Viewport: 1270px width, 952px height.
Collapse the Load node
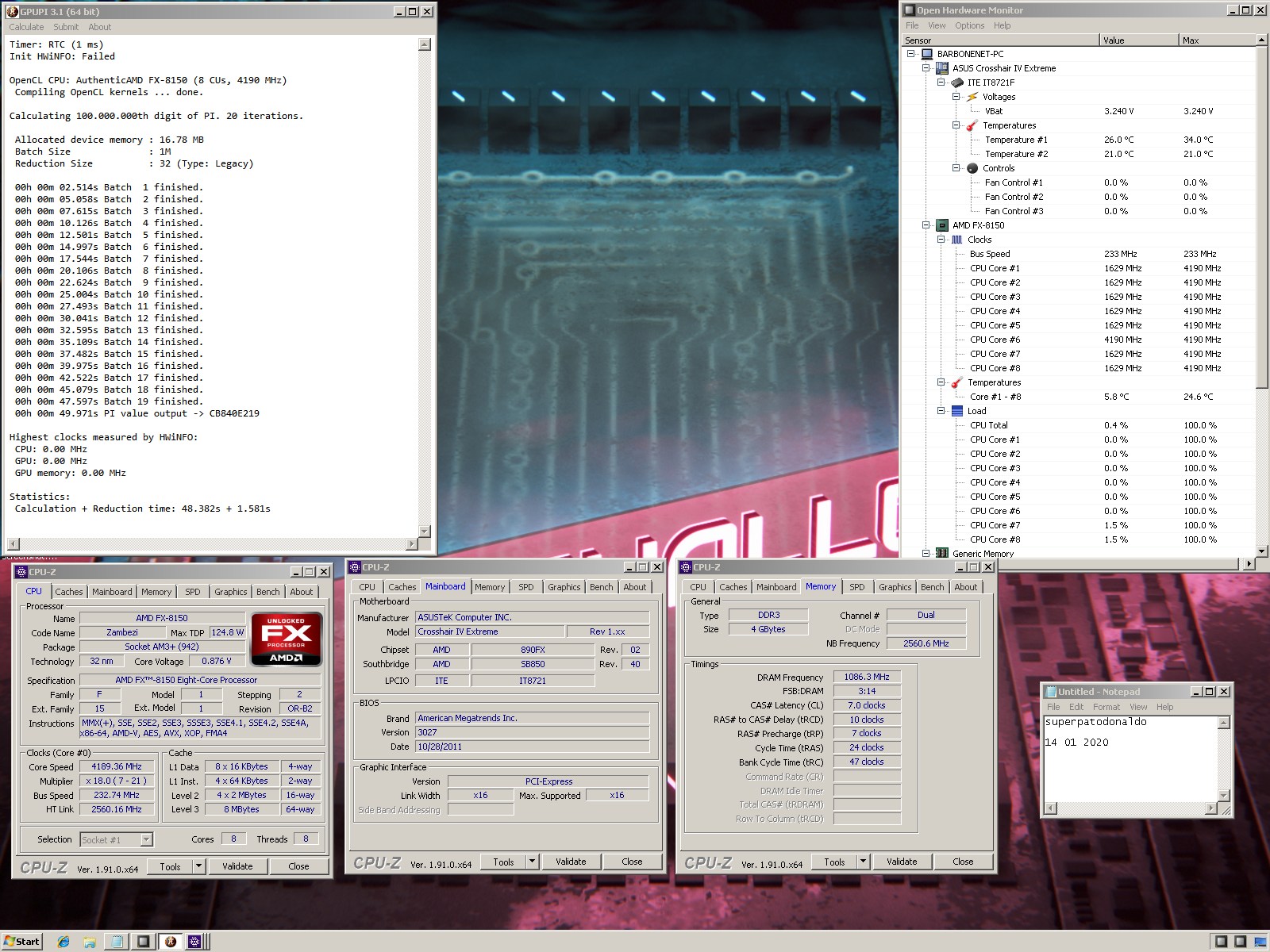941,411
